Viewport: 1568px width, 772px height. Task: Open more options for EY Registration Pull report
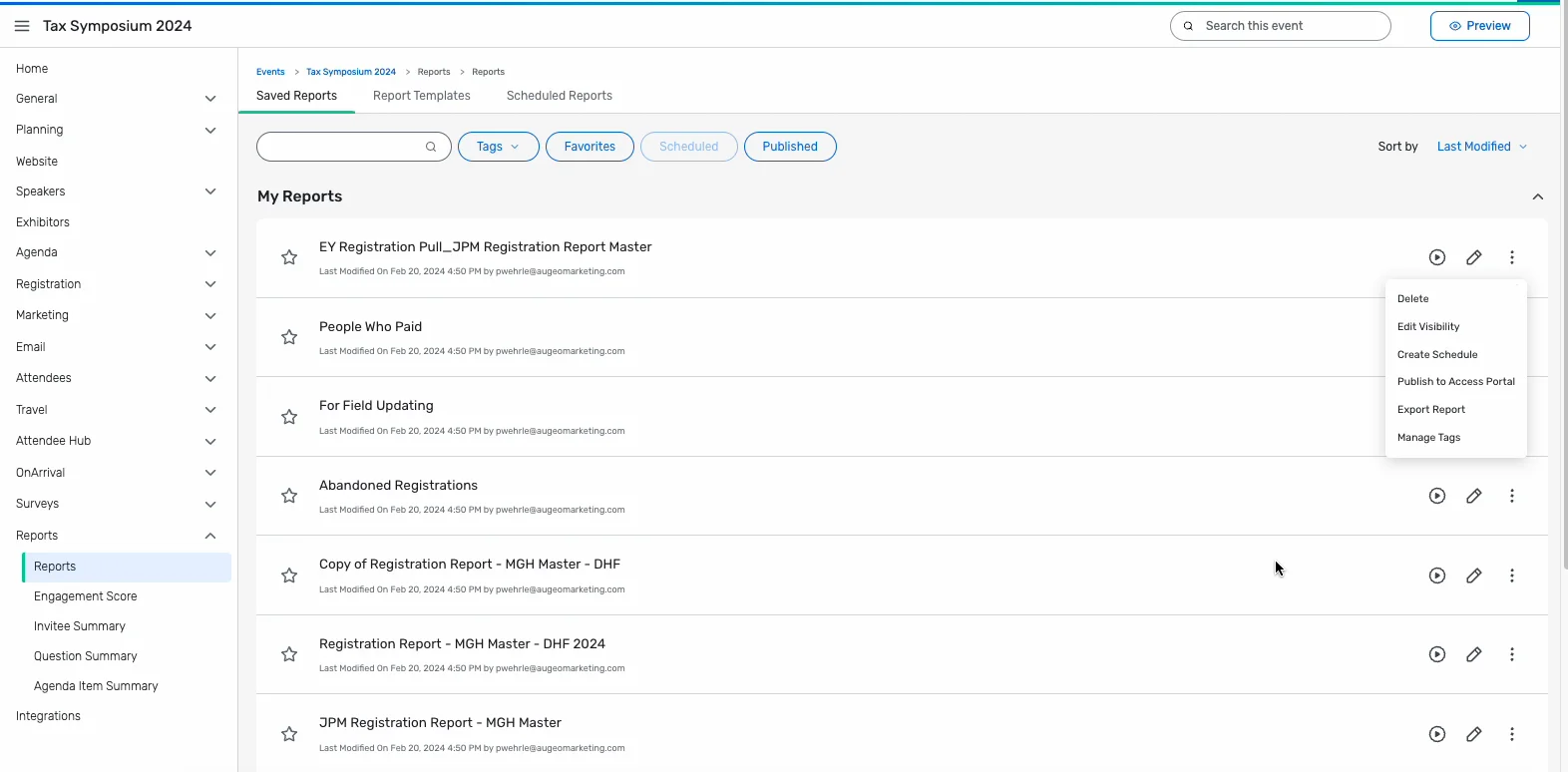click(1512, 257)
